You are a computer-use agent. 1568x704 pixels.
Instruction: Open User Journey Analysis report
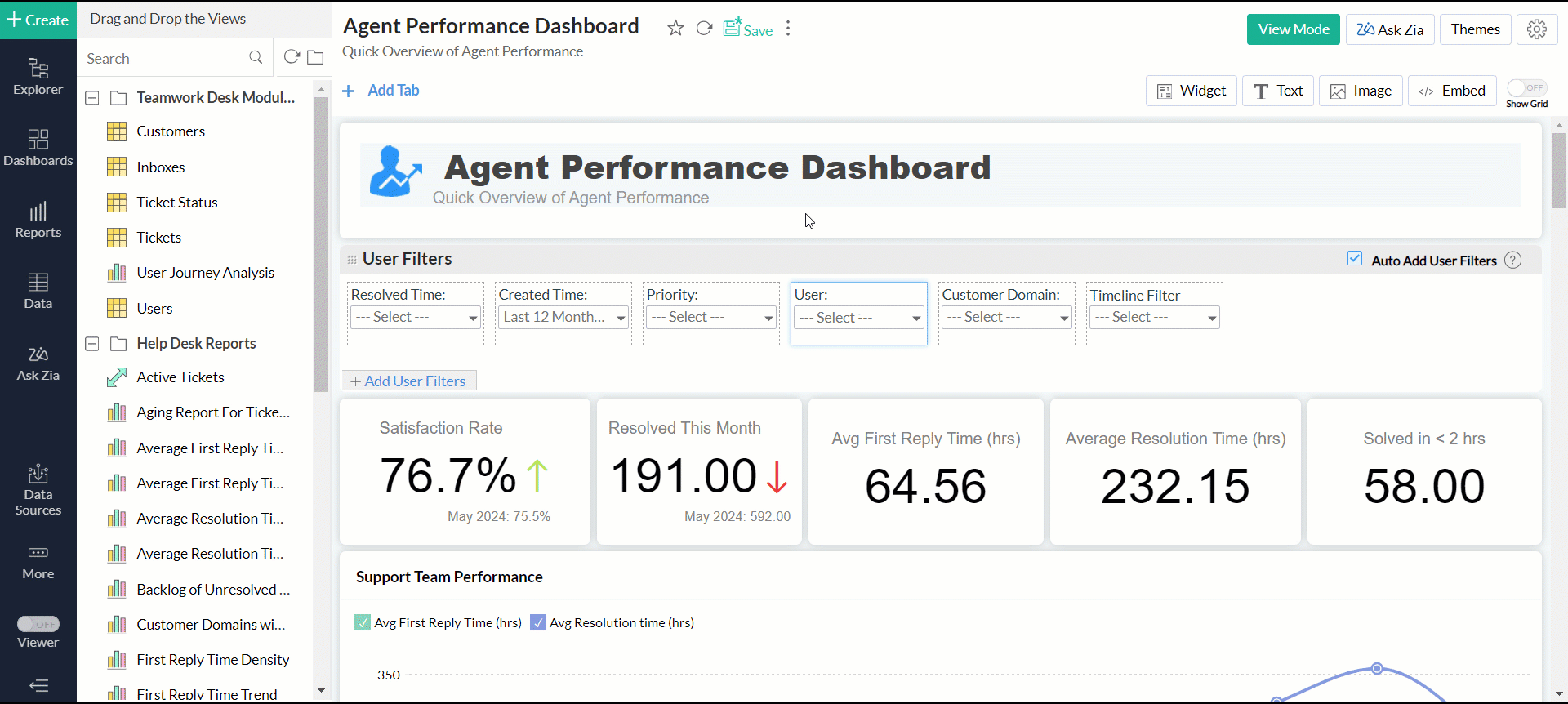pyautogui.click(x=205, y=273)
